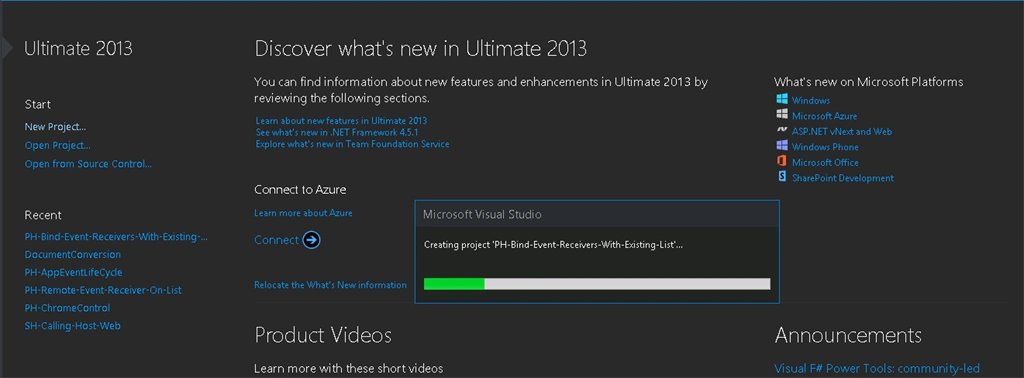The width and height of the screenshot is (1024, 378).
Task: Open the SharePoint Development link
Action: coord(843,178)
